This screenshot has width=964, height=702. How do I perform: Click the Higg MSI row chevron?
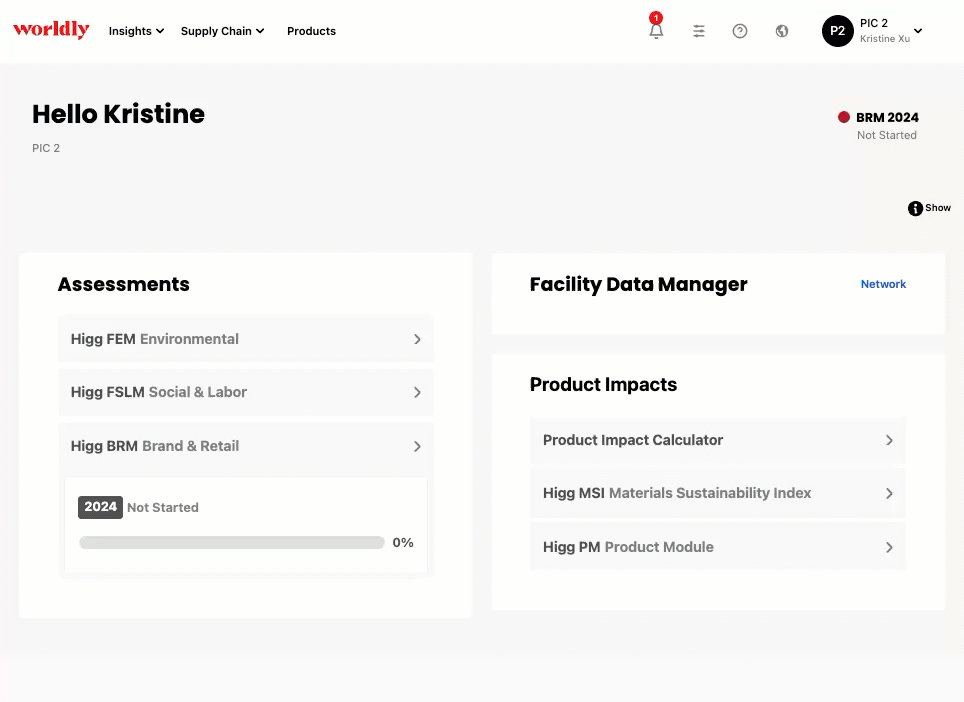889,493
